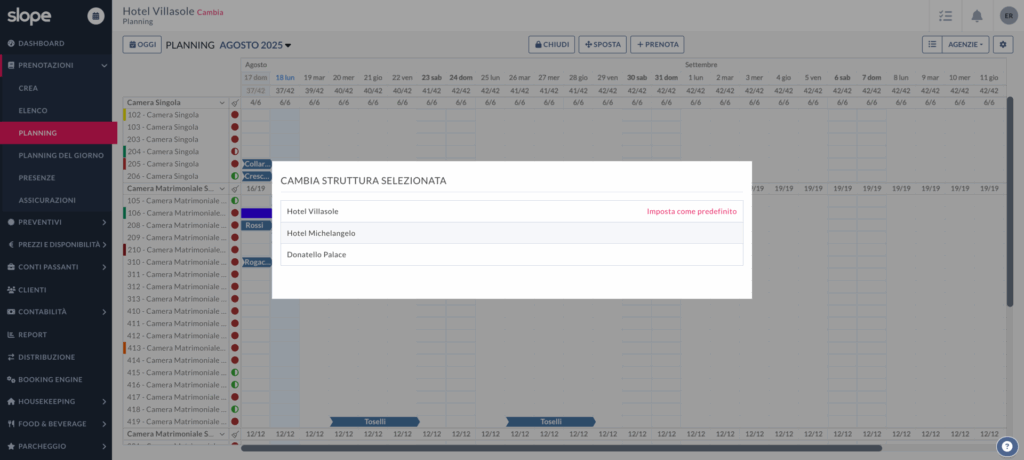1024x460 pixels.
Task: Toggle the half-green status circle for room 415
Action: tap(234, 372)
